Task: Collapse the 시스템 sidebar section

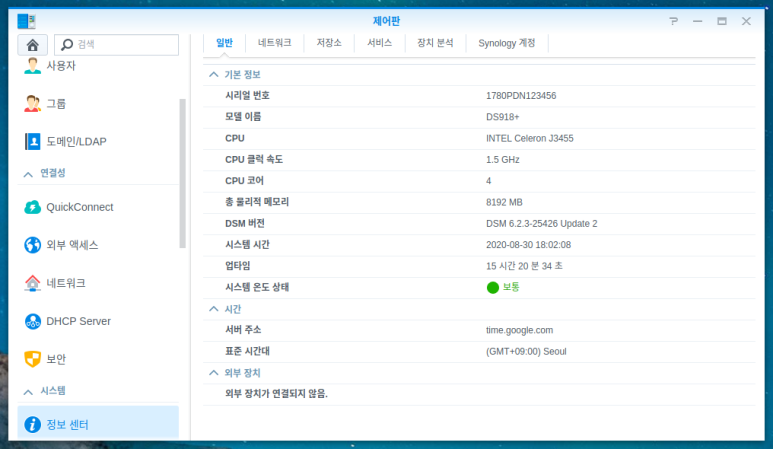Action: pyautogui.click(x=28, y=392)
